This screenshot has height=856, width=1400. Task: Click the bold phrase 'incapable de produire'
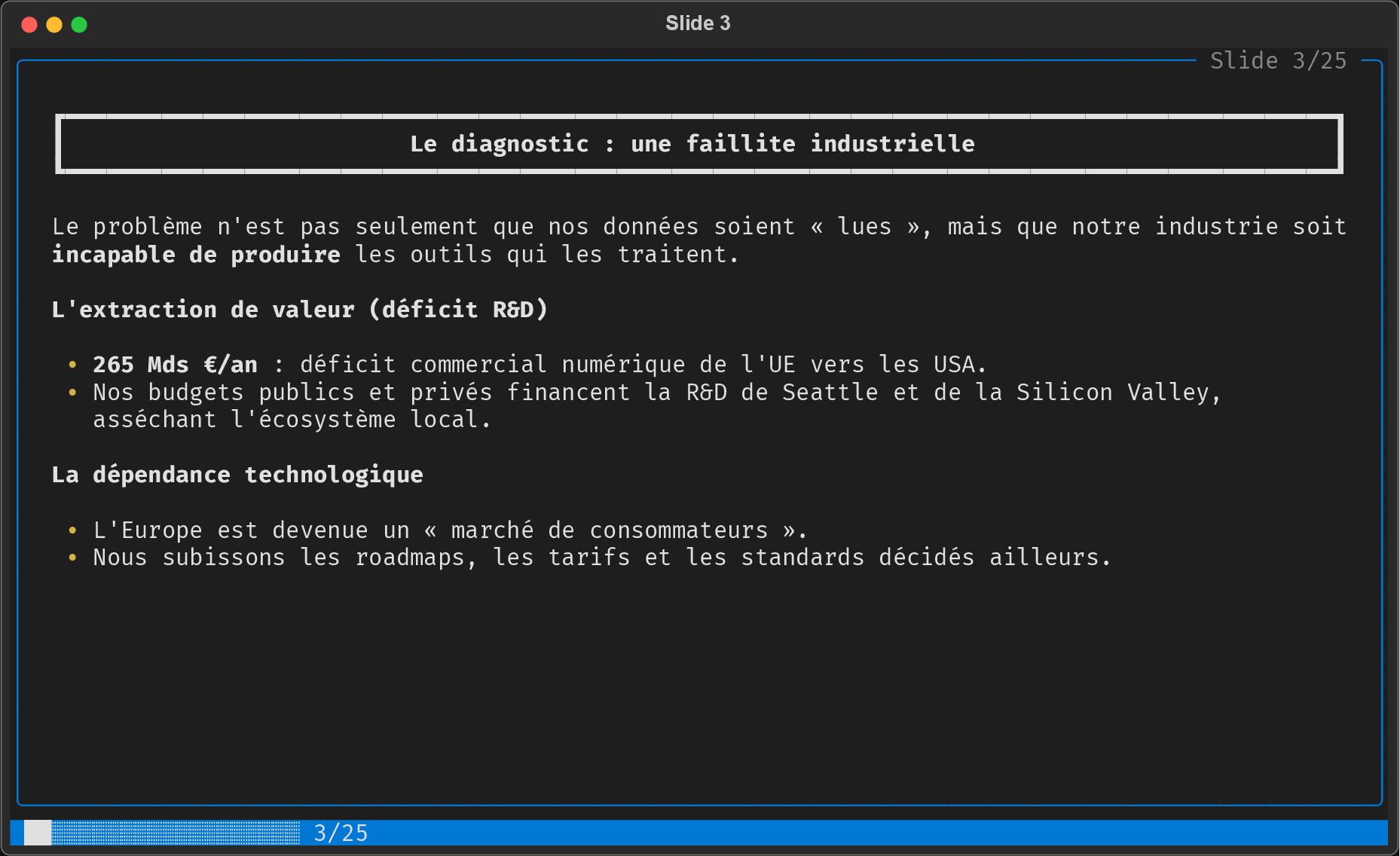(x=196, y=255)
